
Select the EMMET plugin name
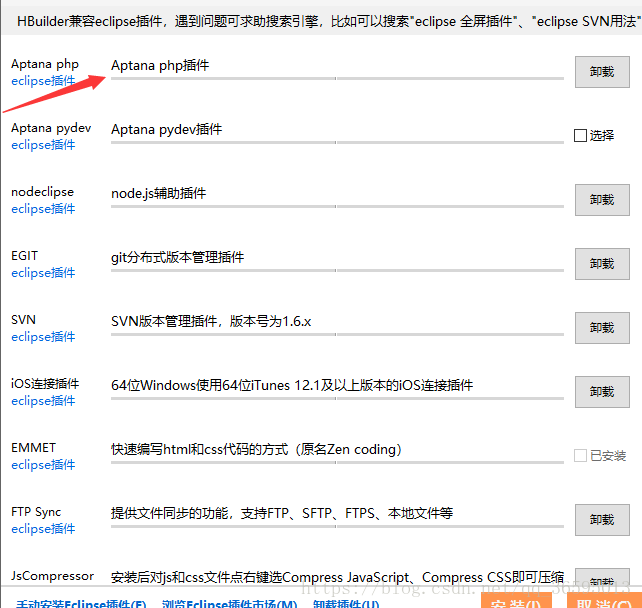33,448
